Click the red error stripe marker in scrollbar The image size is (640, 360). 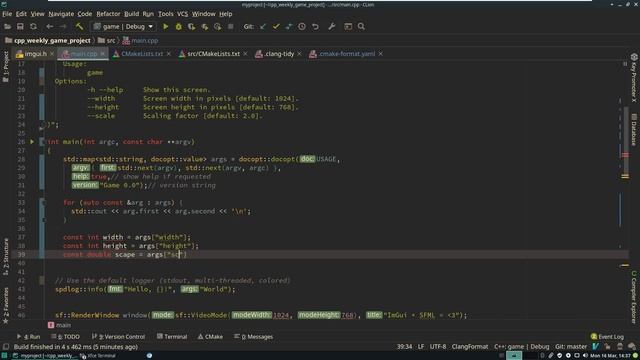pyautogui.click(x=625, y=155)
